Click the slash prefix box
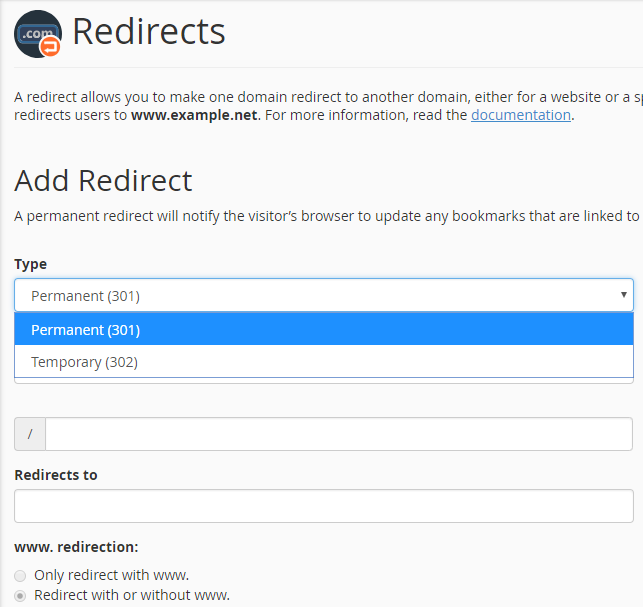 pos(30,434)
